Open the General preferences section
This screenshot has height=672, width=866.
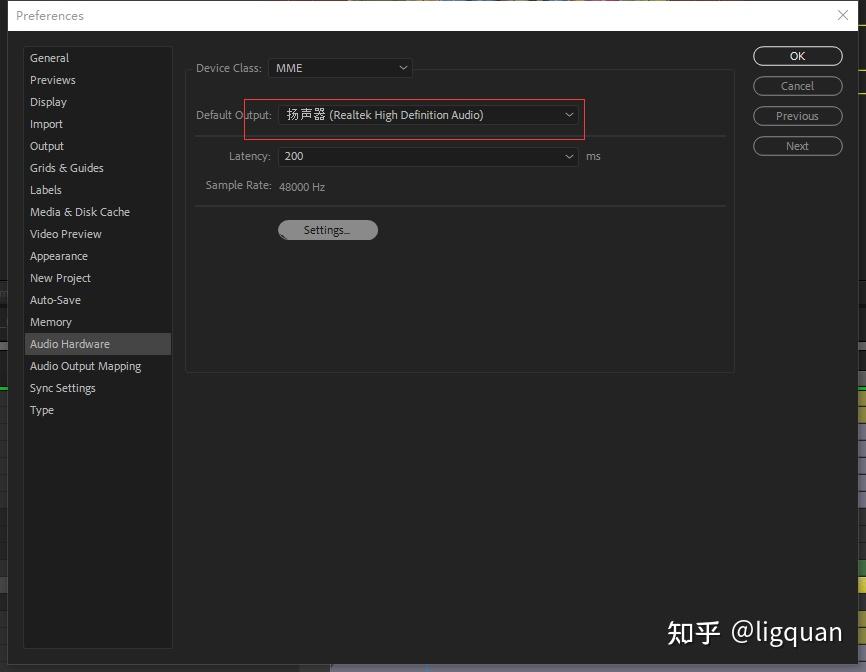click(49, 58)
